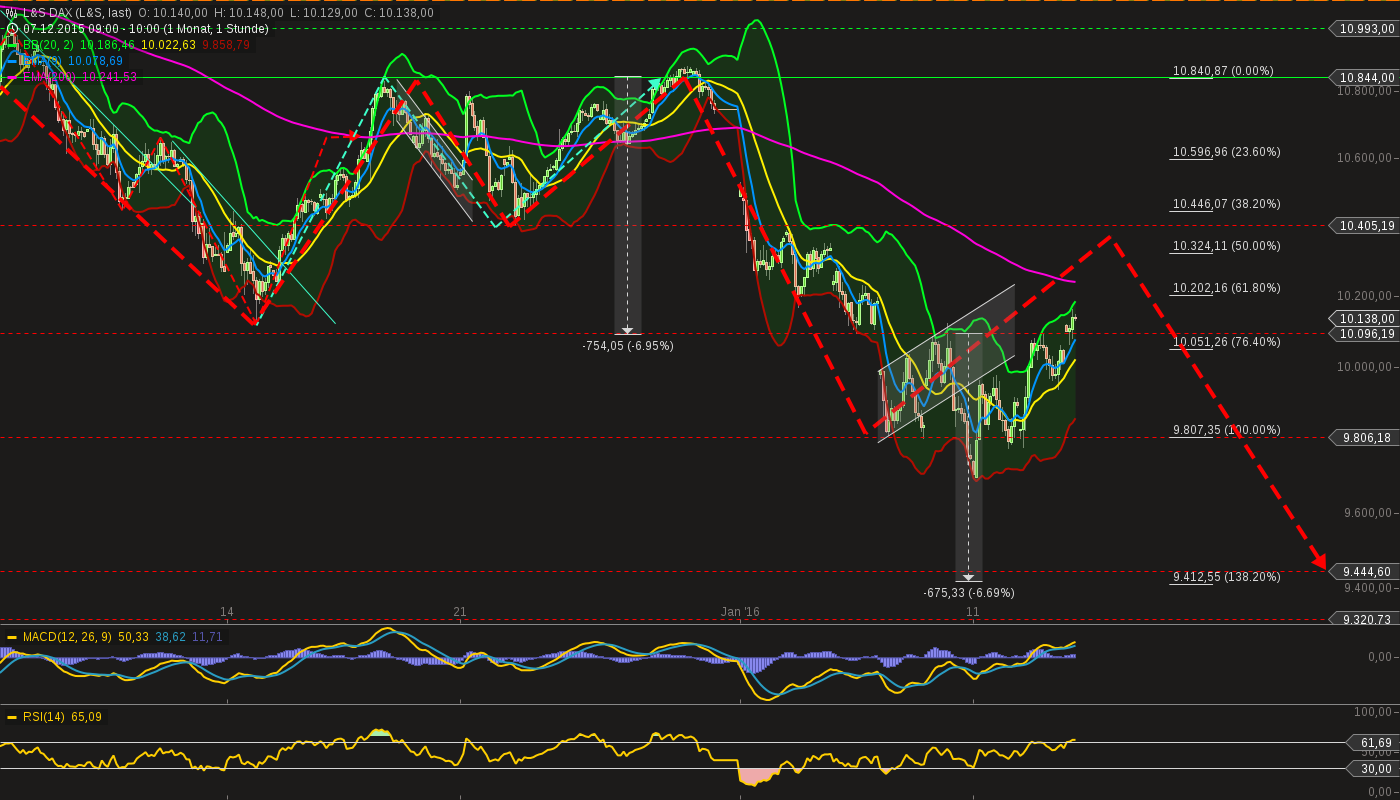Image resolution: width=1400 pixels, height=800 pixels.
Task: Select the Fibonacci label 10.051,26 (76.40%)
Action: 1226,342
